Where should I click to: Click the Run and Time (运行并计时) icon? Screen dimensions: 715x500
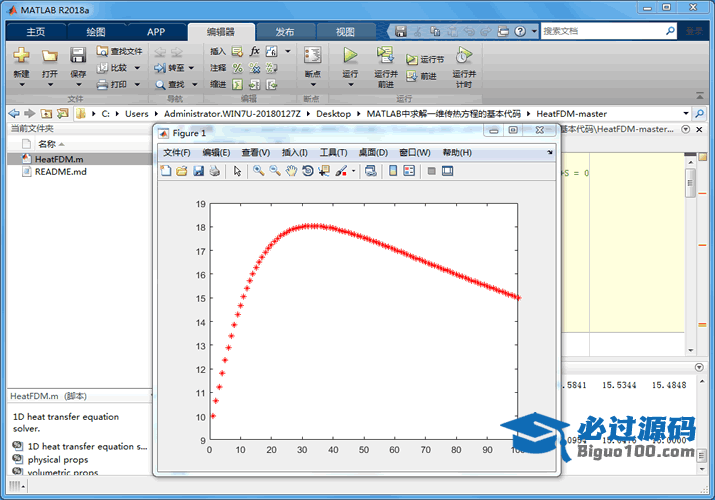pyautogui.click(x=464, y=55)
